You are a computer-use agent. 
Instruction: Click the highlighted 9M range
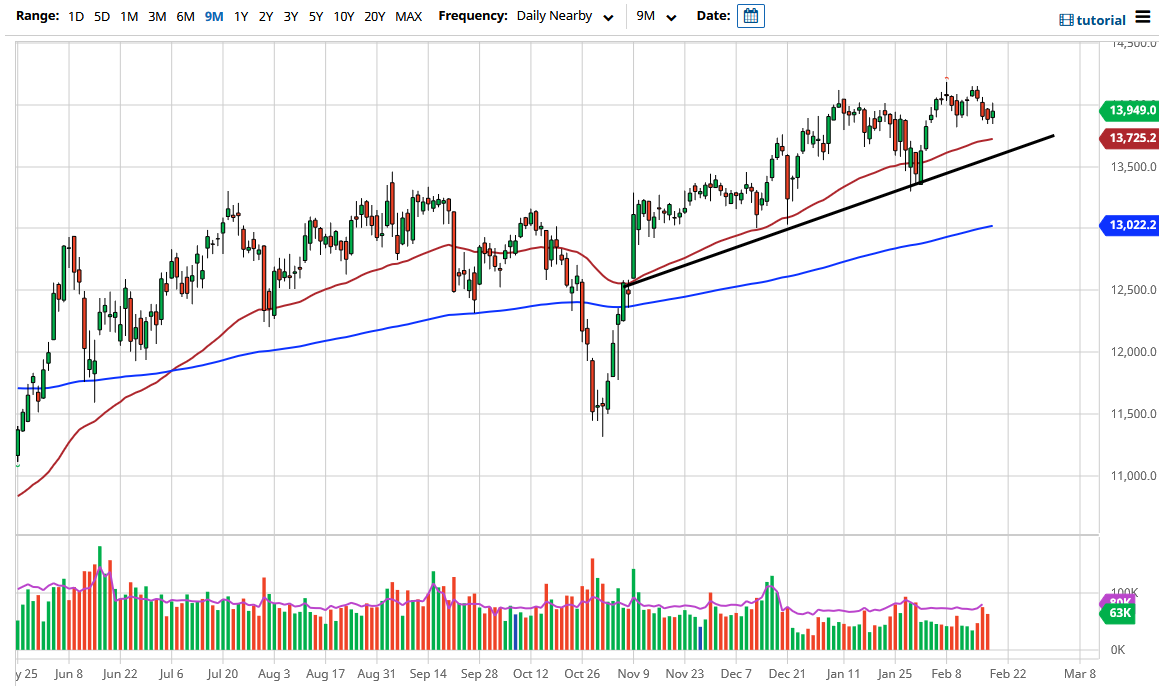pos(212,16)
